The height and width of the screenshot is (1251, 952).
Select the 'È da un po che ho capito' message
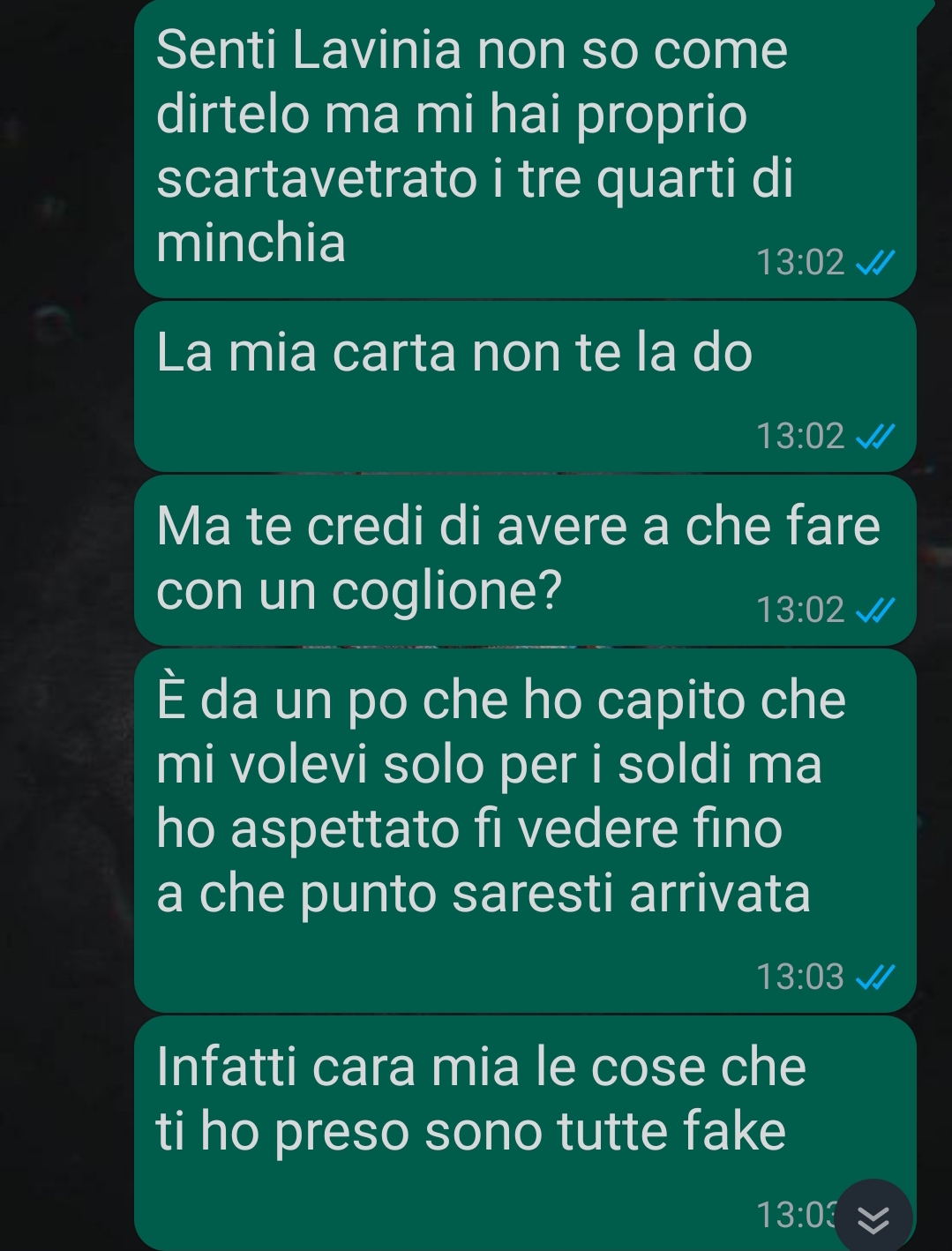pos(525,831)
